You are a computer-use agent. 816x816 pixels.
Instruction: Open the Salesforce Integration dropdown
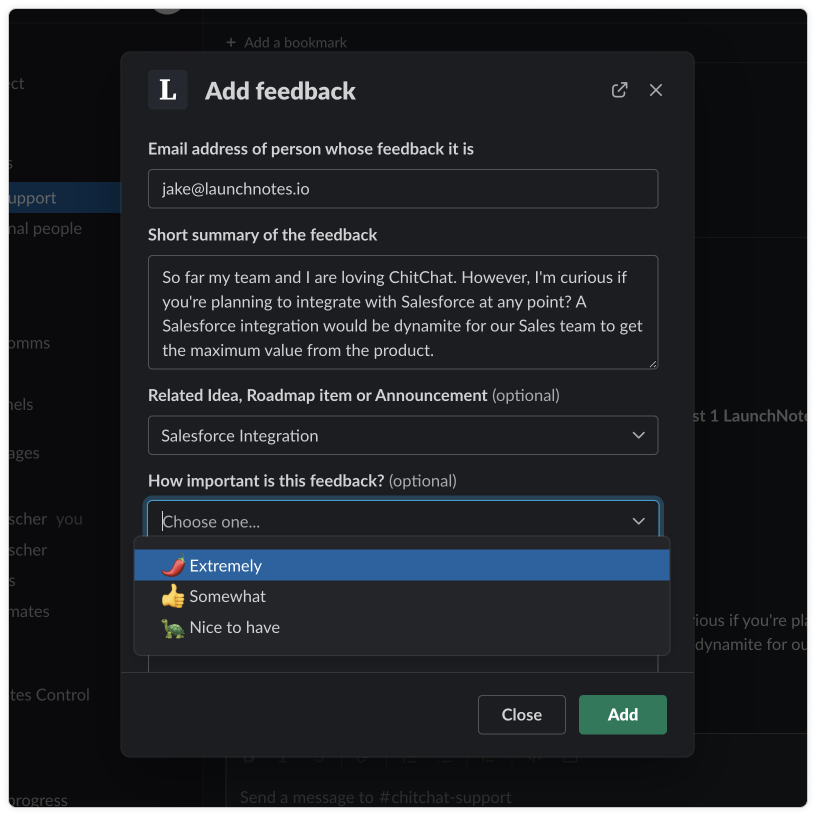403,435
